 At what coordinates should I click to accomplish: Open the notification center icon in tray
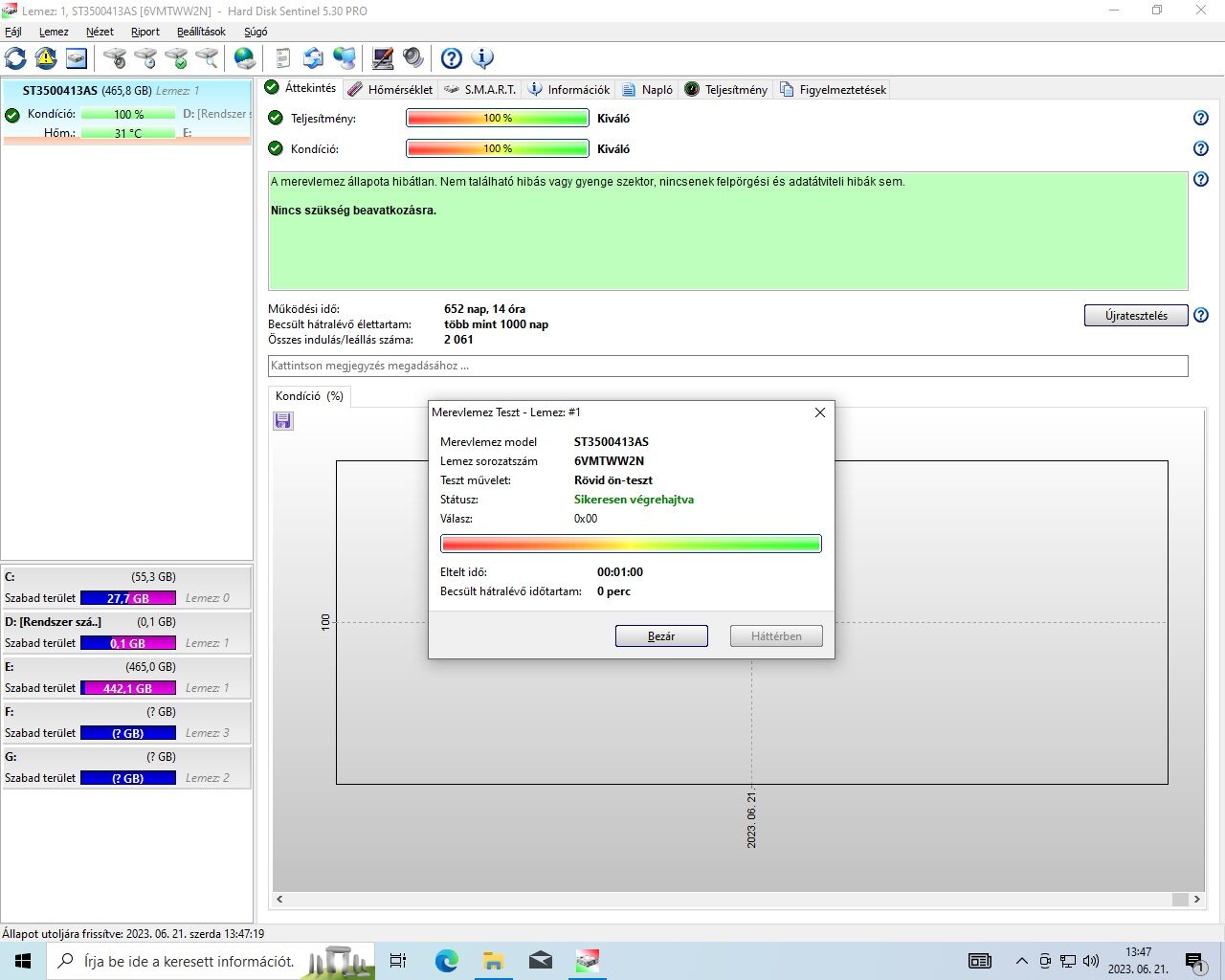[x=1195, y=961]
